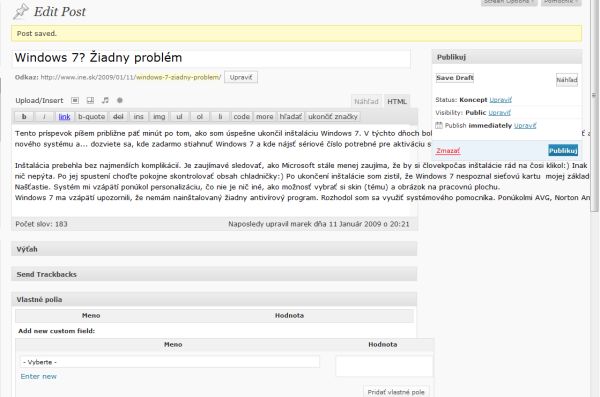Open the Screen Options tab

(x=509, y=2)
